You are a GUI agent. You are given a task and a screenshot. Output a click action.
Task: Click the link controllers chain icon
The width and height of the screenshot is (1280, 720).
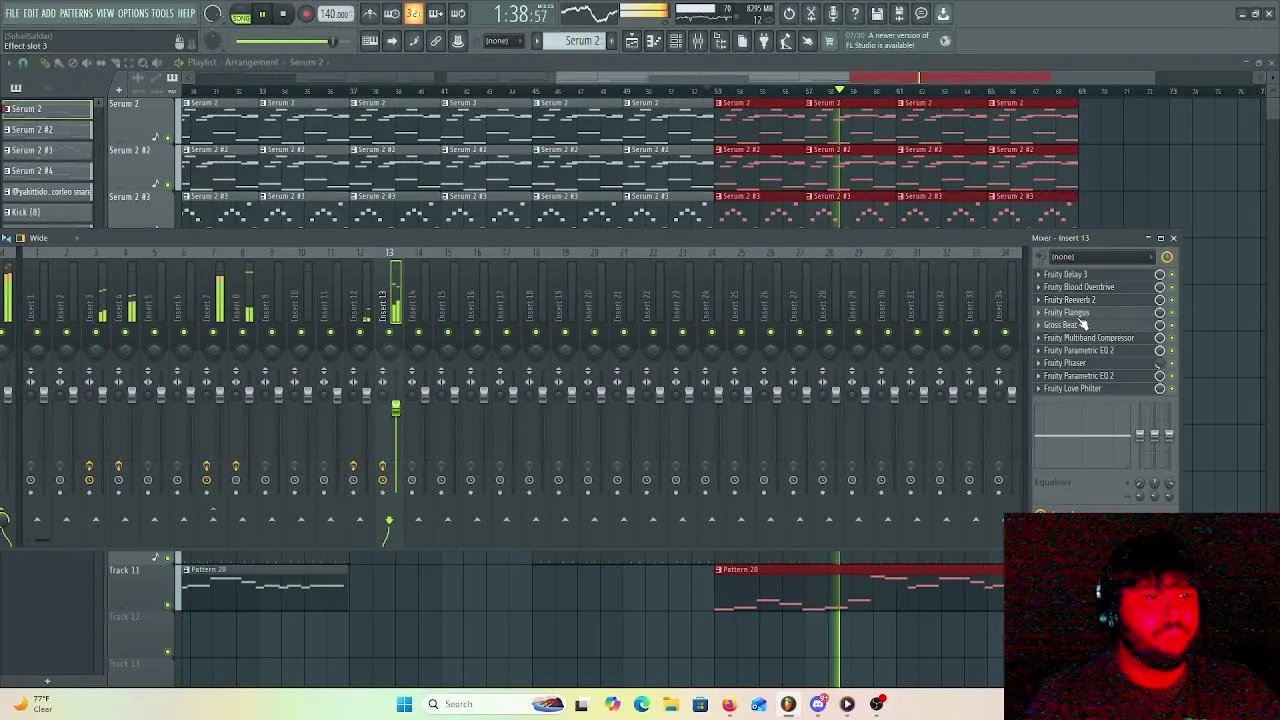pos(436,41)
